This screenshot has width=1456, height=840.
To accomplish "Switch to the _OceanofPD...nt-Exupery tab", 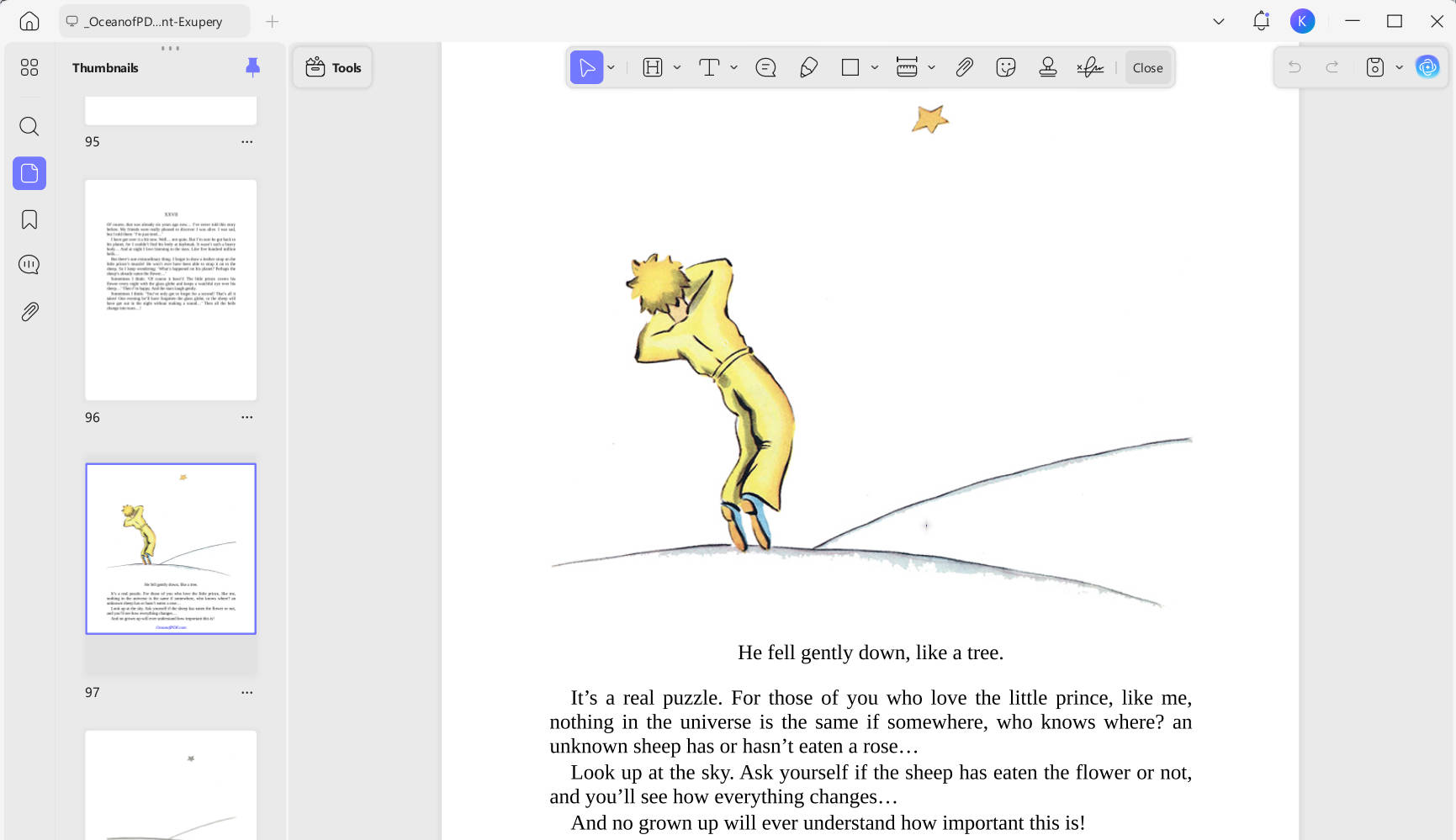I will click(x=154, y=21).
